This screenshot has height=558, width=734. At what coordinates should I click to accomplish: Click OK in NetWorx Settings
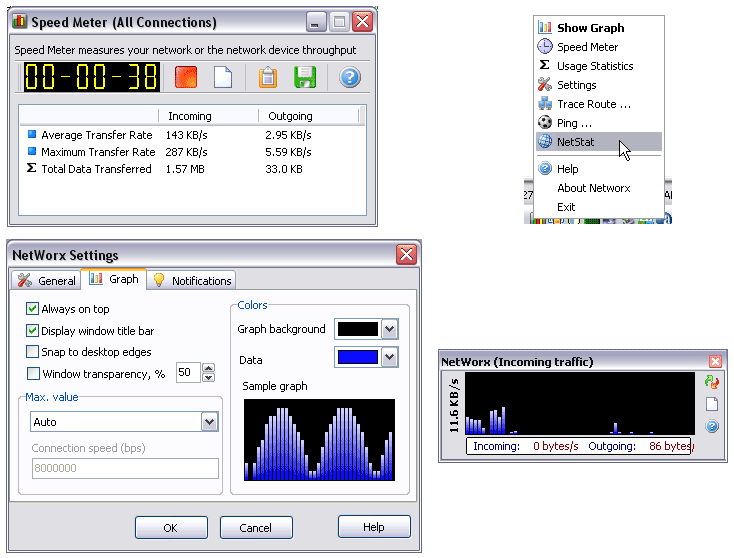click(x=171, y=528)
